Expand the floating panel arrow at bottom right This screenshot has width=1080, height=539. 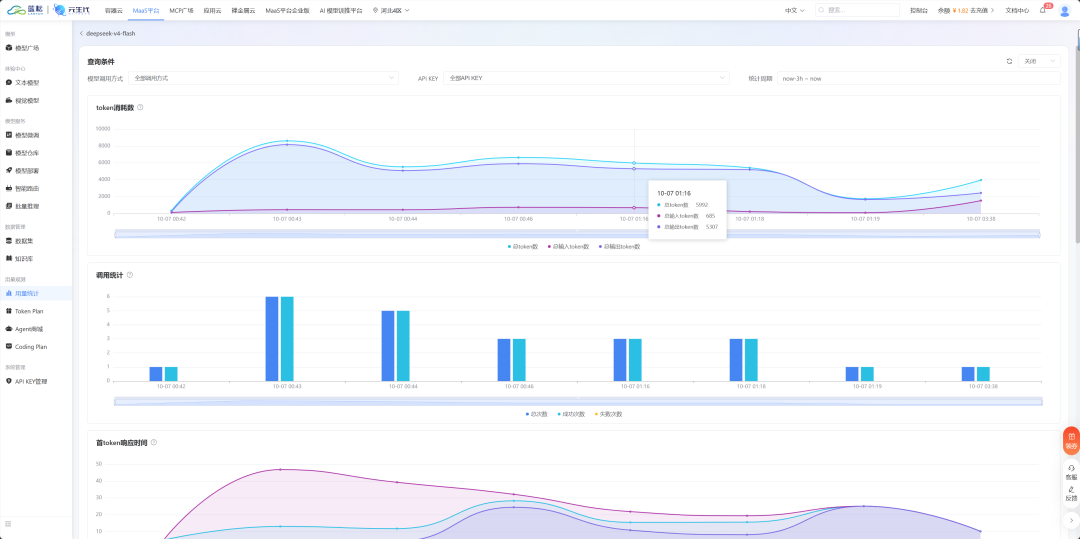coord(1071,520)
